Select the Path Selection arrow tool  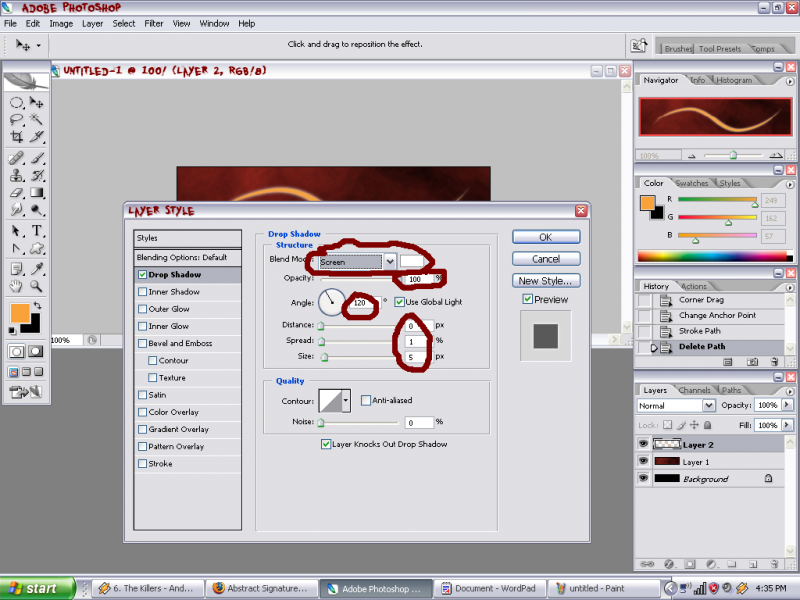(16, 231)
